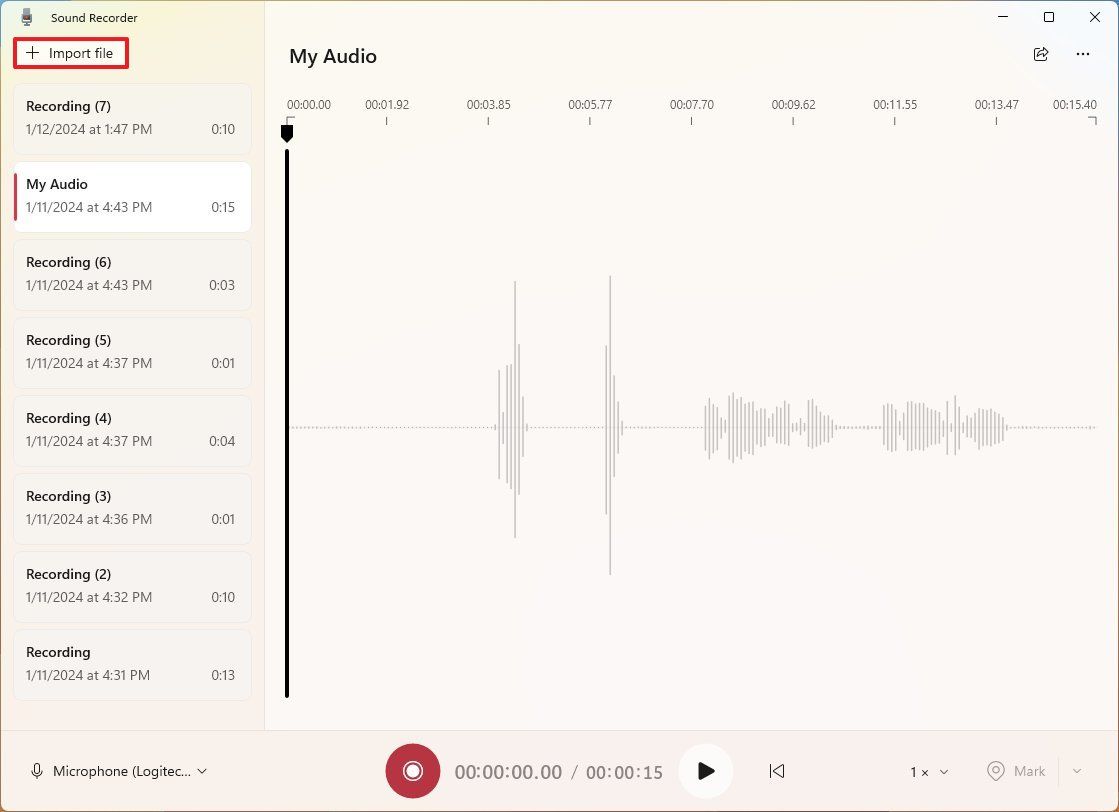Viewport: 1119px width, 812px height.
Task: Add a marker using the Mark pin icon
Action: coord(996,771)
